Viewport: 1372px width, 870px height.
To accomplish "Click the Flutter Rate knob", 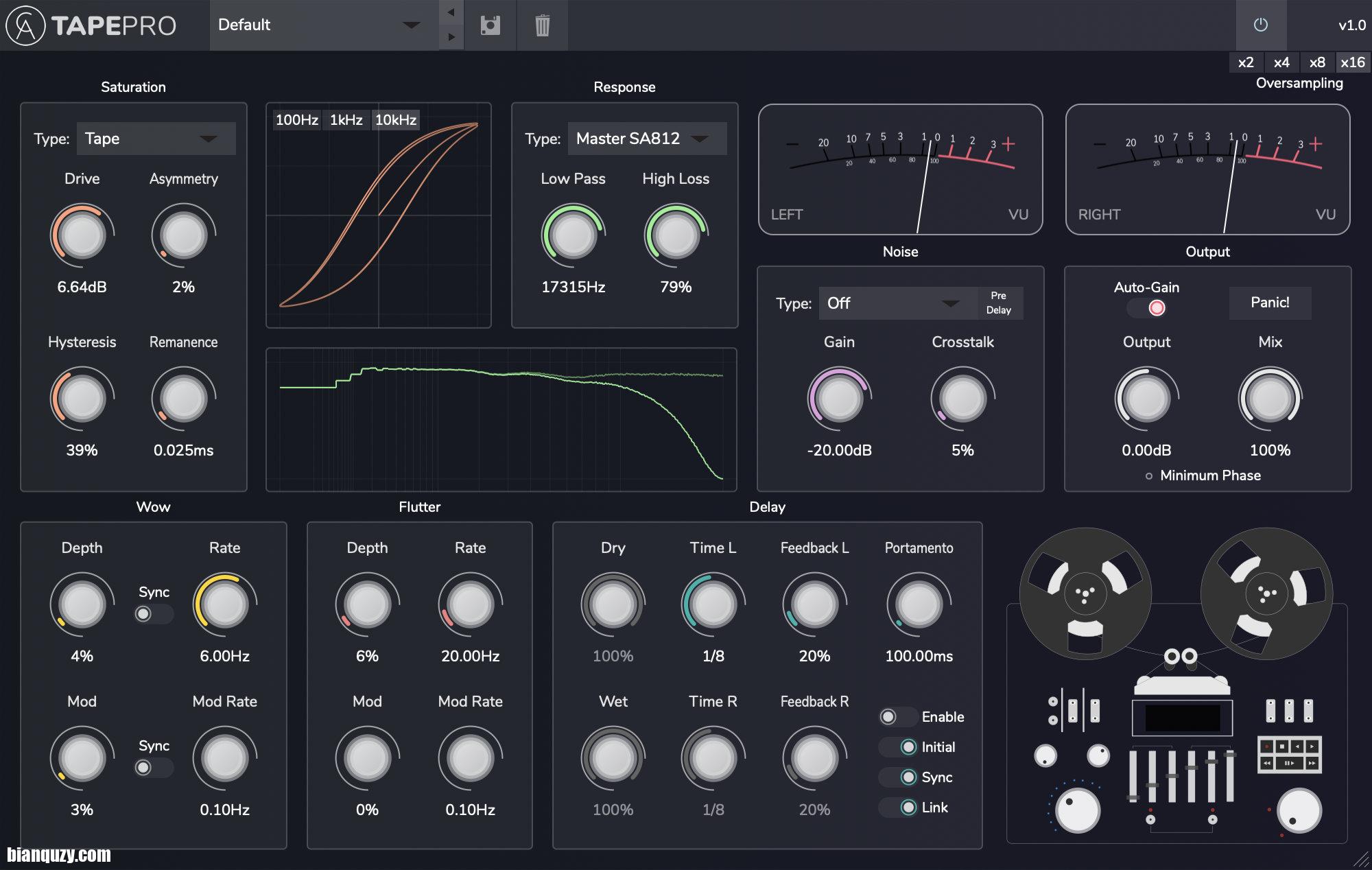I will (471, 604).
